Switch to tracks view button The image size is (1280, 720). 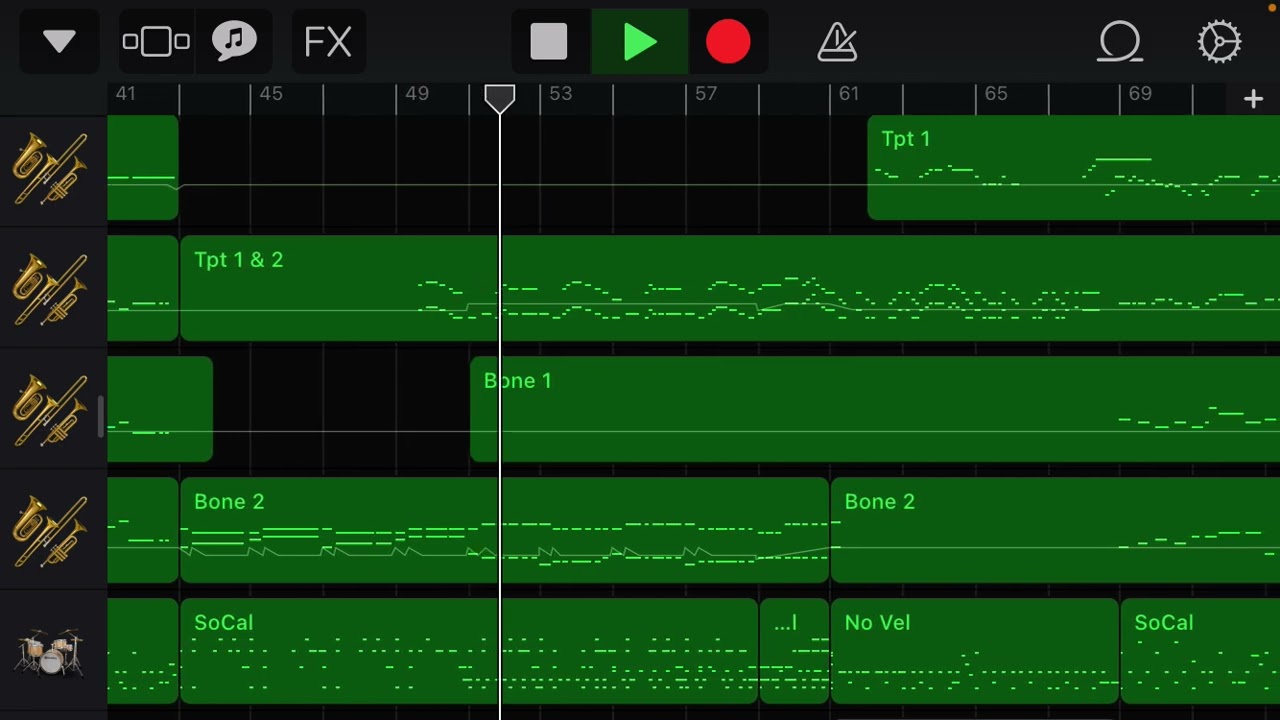coord(156,42)
